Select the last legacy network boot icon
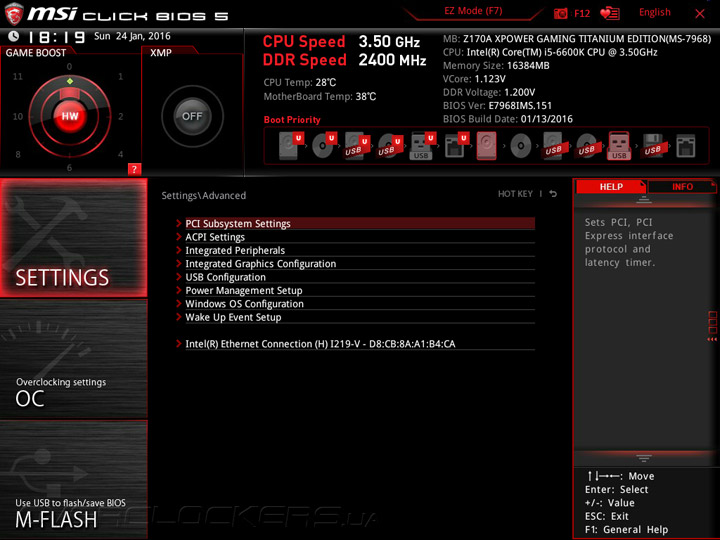The image size is (720, 540). [x=686, y=146]
